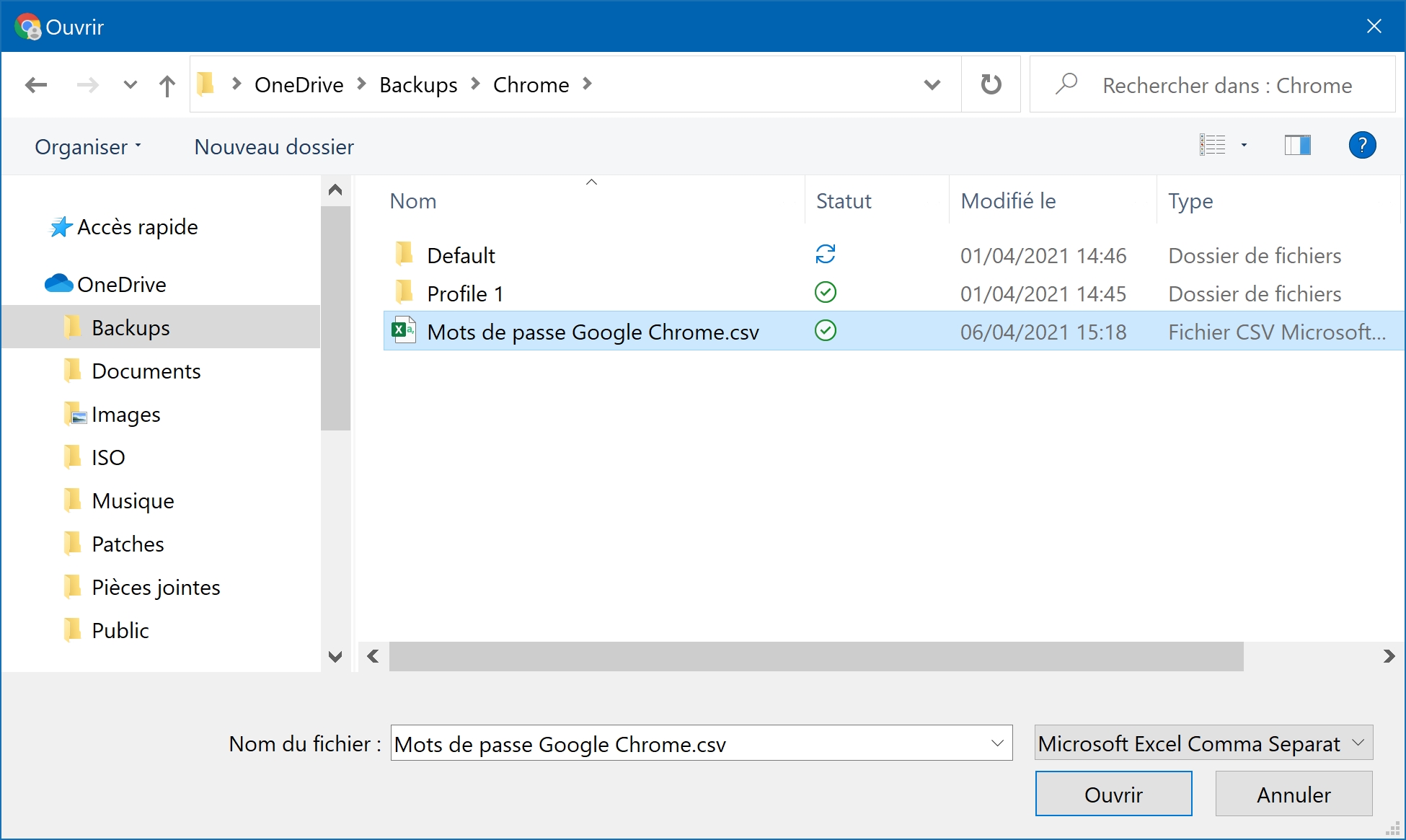The image size is (1406, 840).
Task: Open the address bar history dropdown
Action: (x=932, y=85)
